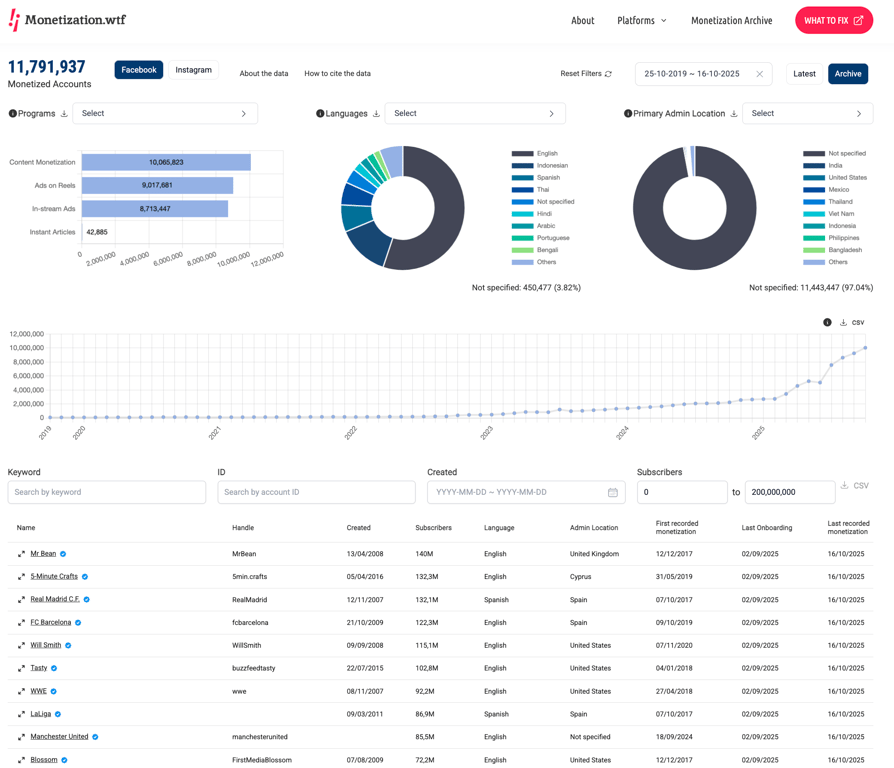The image size is (894, 768).
Task: Download Primary Admin Location data via its download icon
Action: pos(734,113)
